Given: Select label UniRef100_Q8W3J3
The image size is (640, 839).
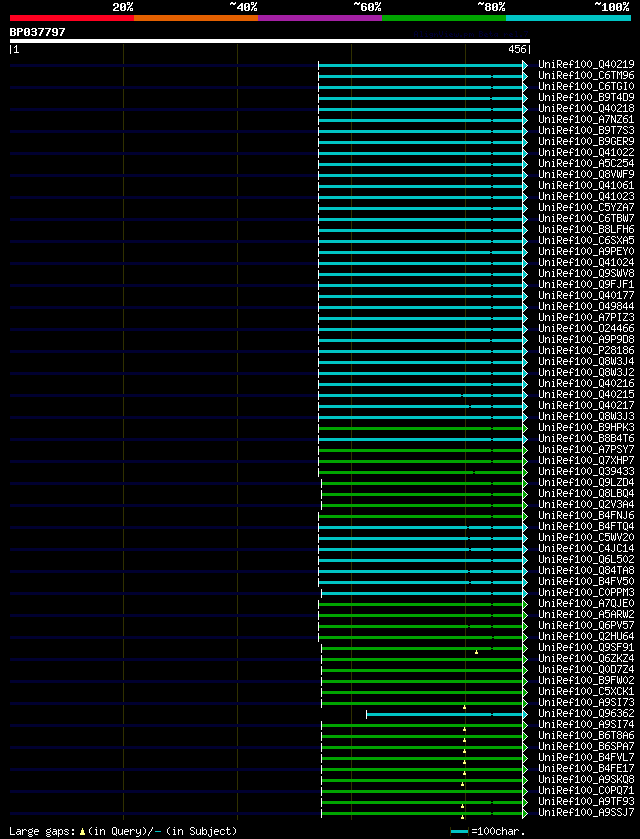Looking at the screenshot, I should [x=586, y=417].
